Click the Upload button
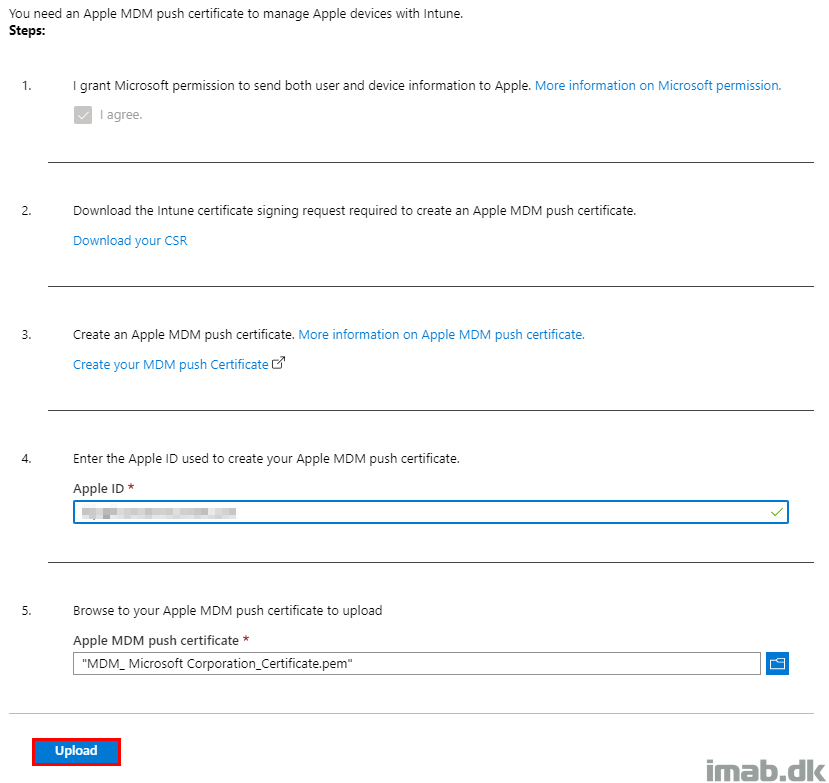 [x=76, y=751]
